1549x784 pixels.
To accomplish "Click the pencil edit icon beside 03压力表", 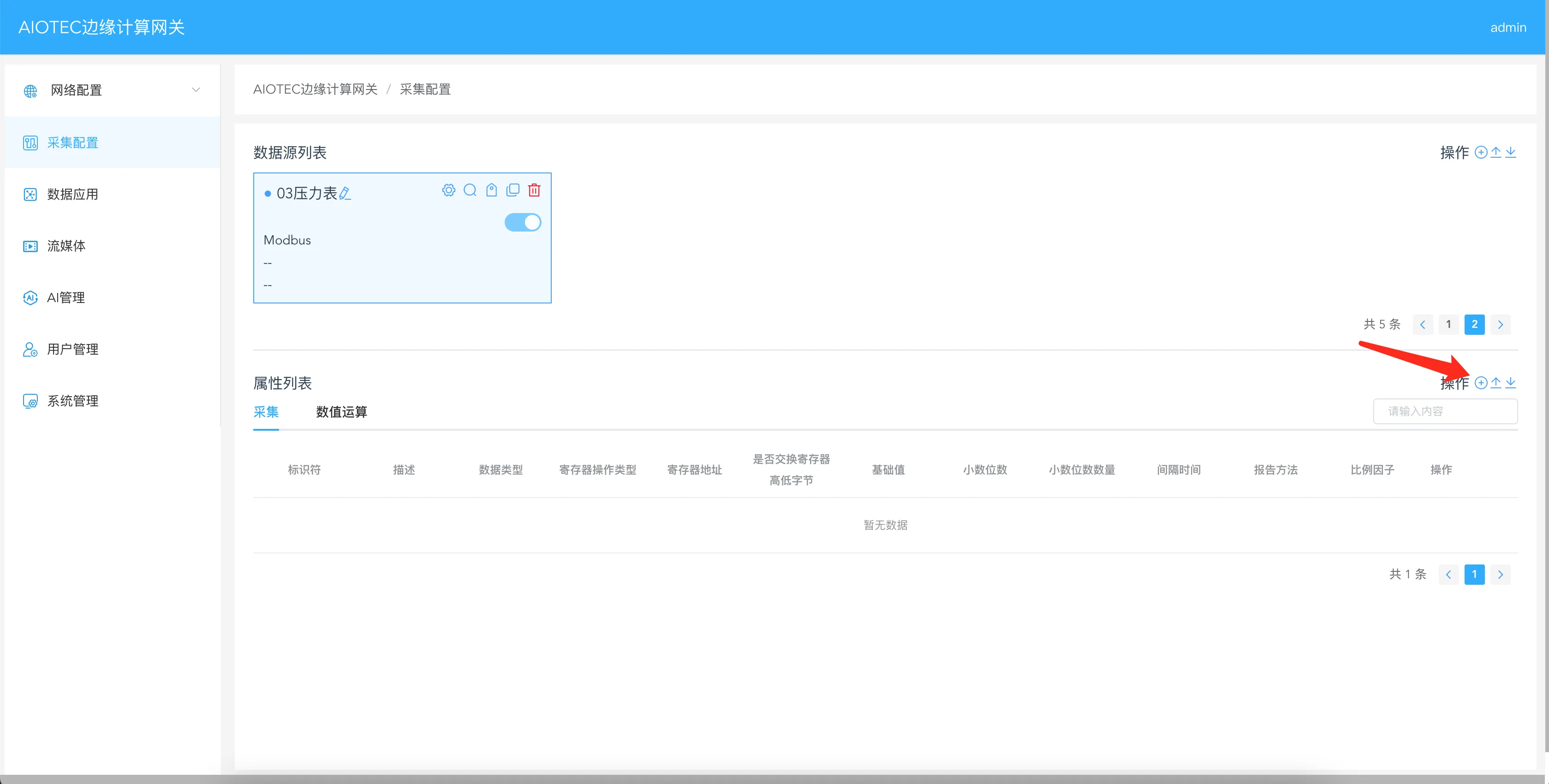I will pos(345,194).
